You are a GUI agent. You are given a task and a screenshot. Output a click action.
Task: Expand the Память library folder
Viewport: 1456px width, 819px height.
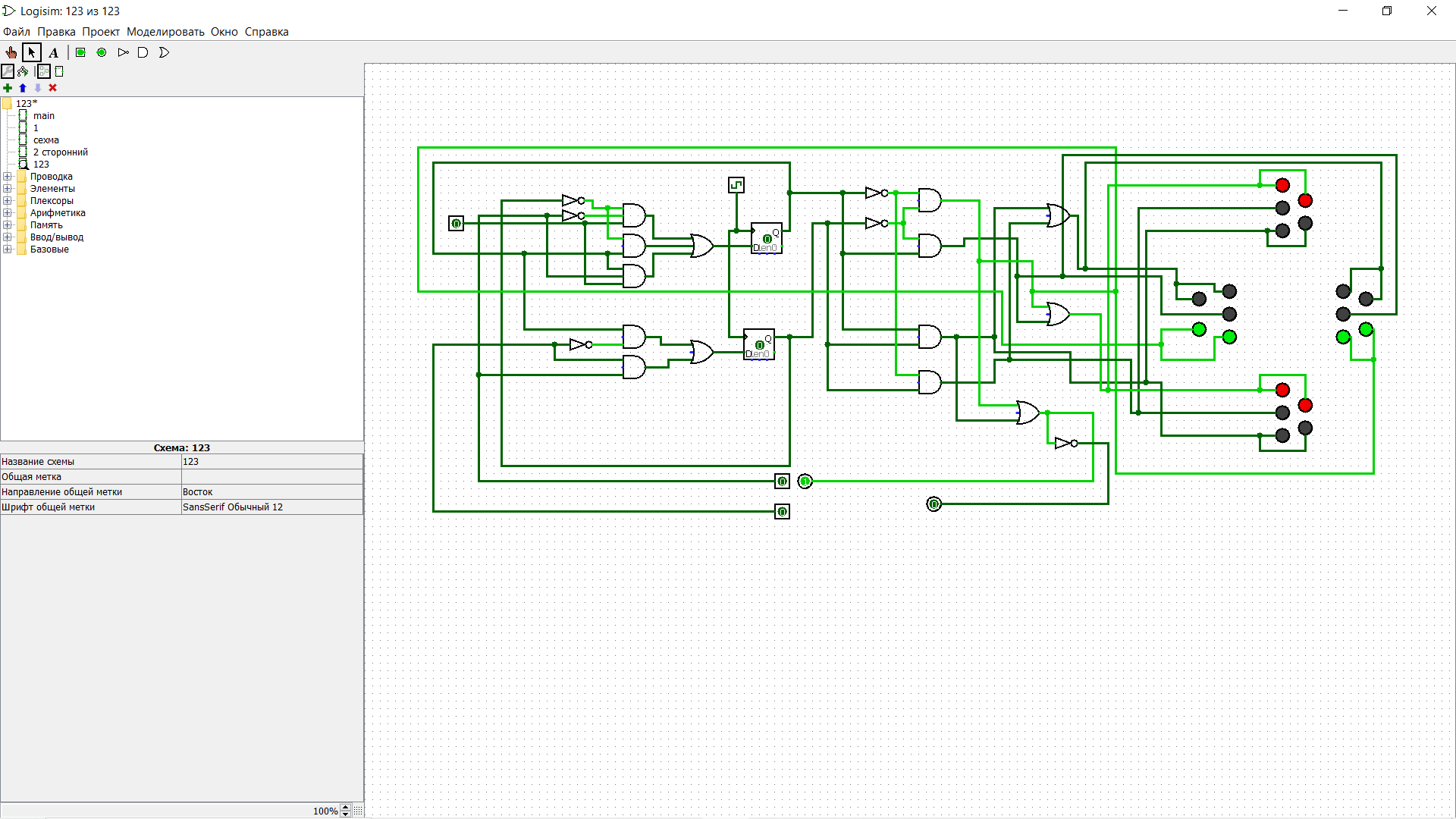click(x=8, y=225)
